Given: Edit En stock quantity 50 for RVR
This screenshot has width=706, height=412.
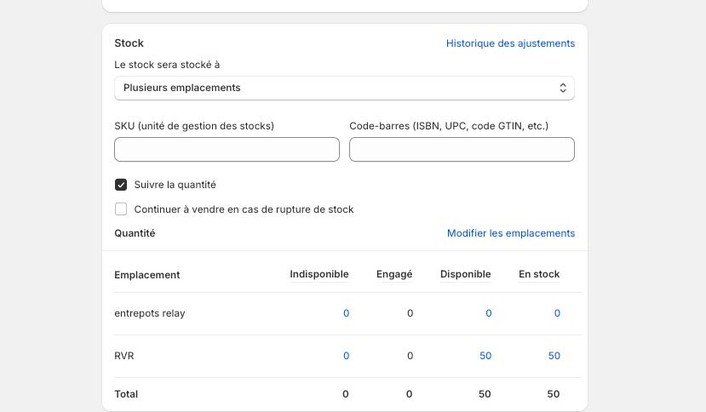Looking at the screenshot, I should [554, 356].
